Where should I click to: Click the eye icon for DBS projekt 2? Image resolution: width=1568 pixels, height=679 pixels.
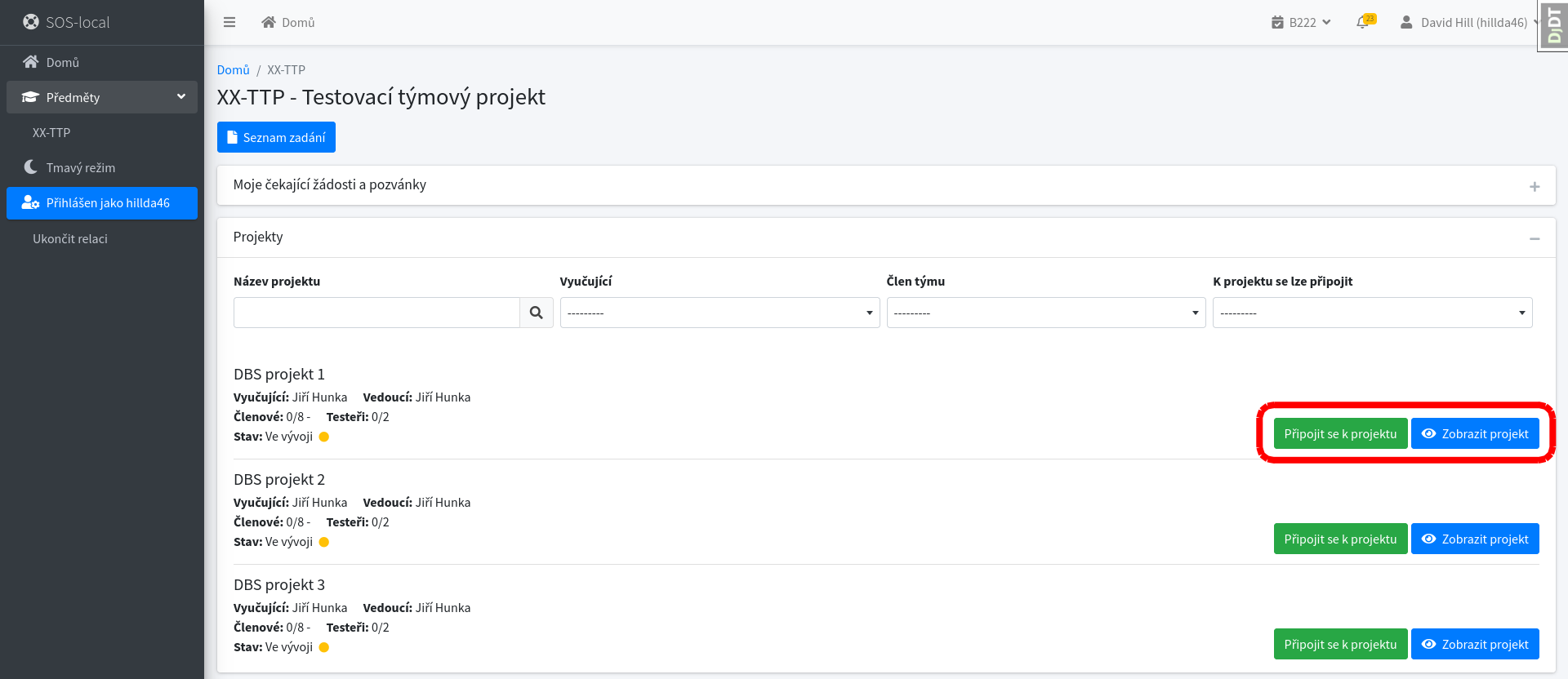(x=1429, y=539)
